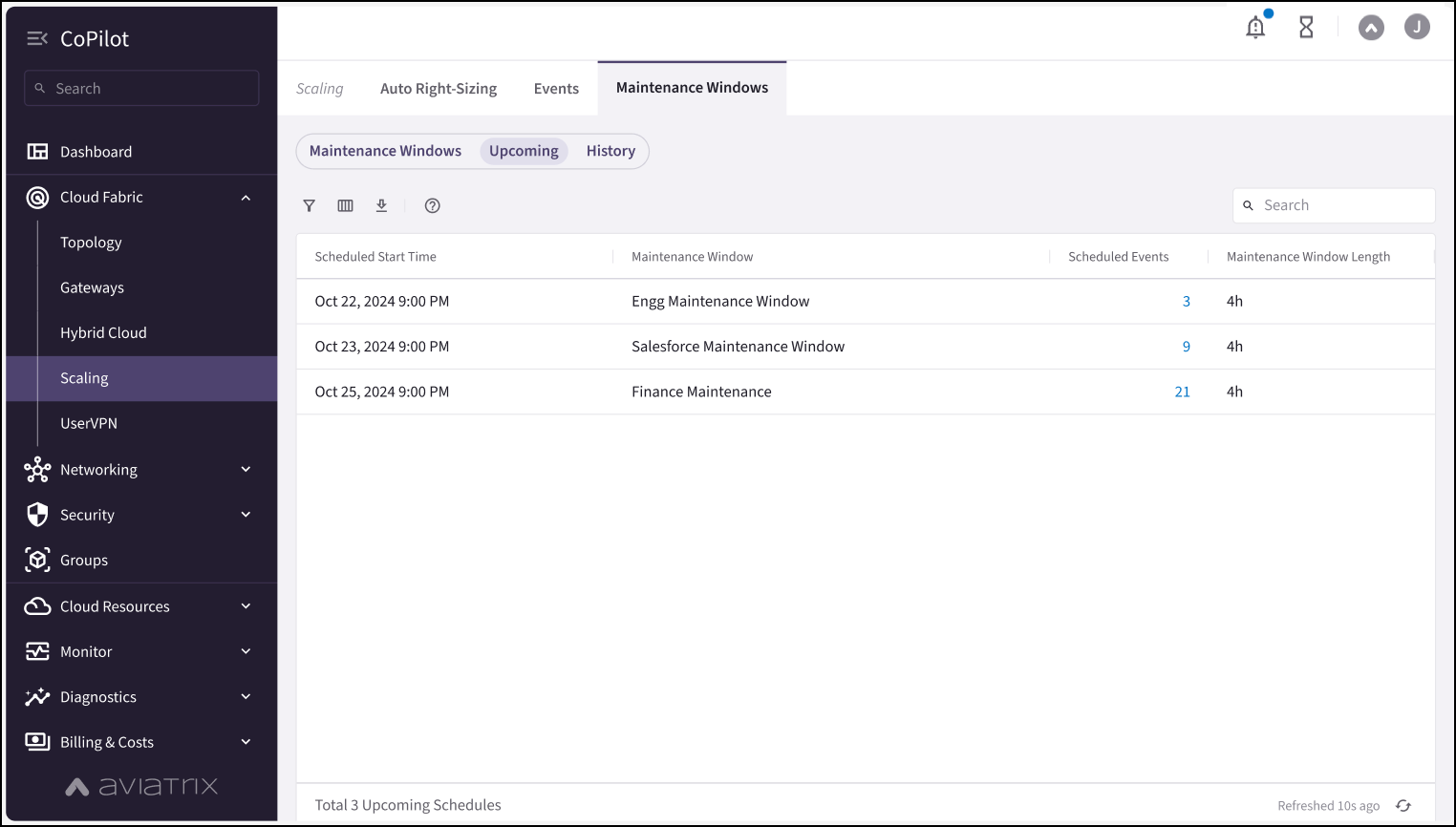The width and height of the screenshot is (1456, 827).
Task: Switch to the Auto Right-Sizing tab
Action: pyautogui.click(x=439, y=89)
